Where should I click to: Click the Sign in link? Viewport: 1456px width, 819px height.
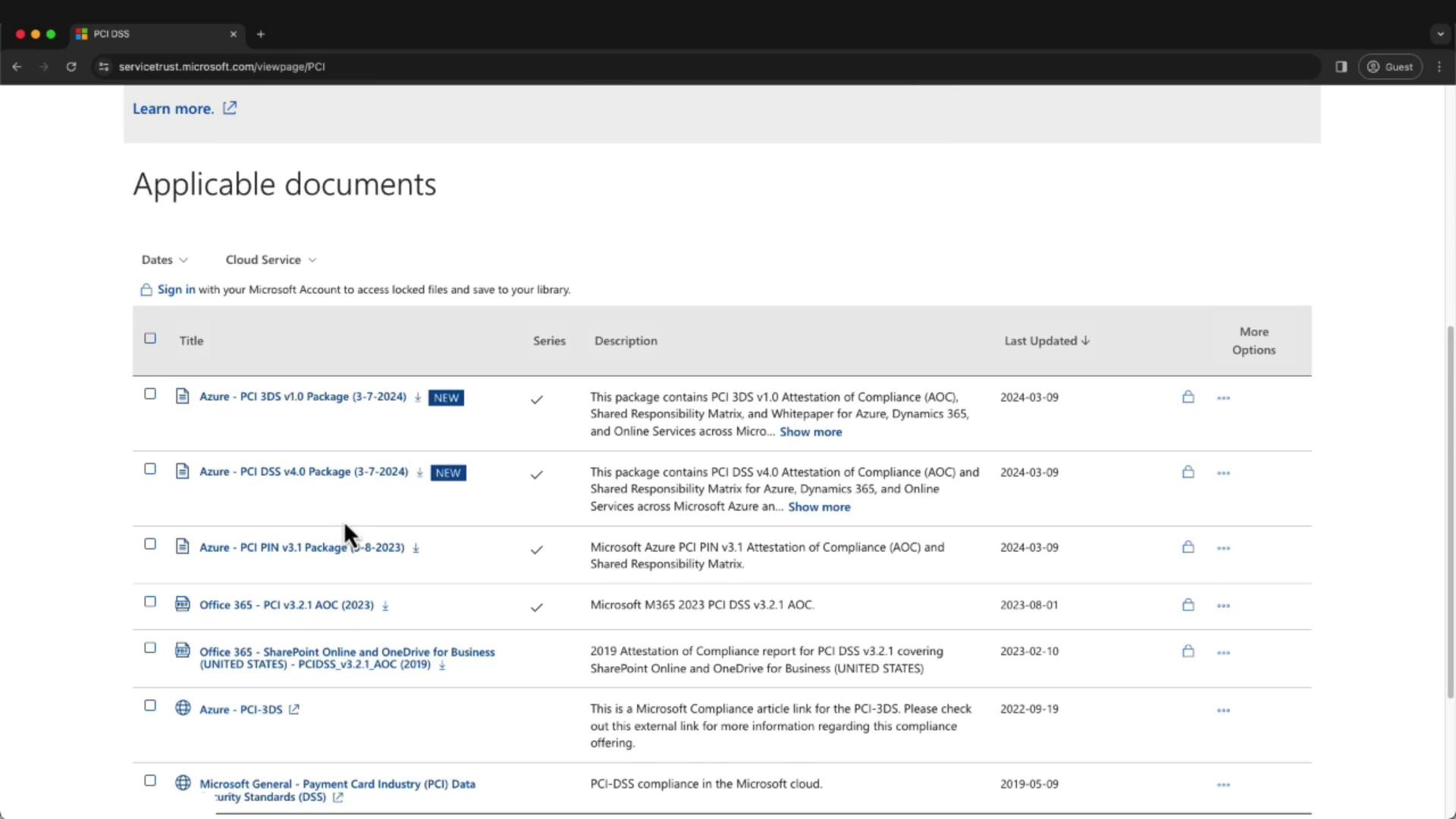coord(176,290)
